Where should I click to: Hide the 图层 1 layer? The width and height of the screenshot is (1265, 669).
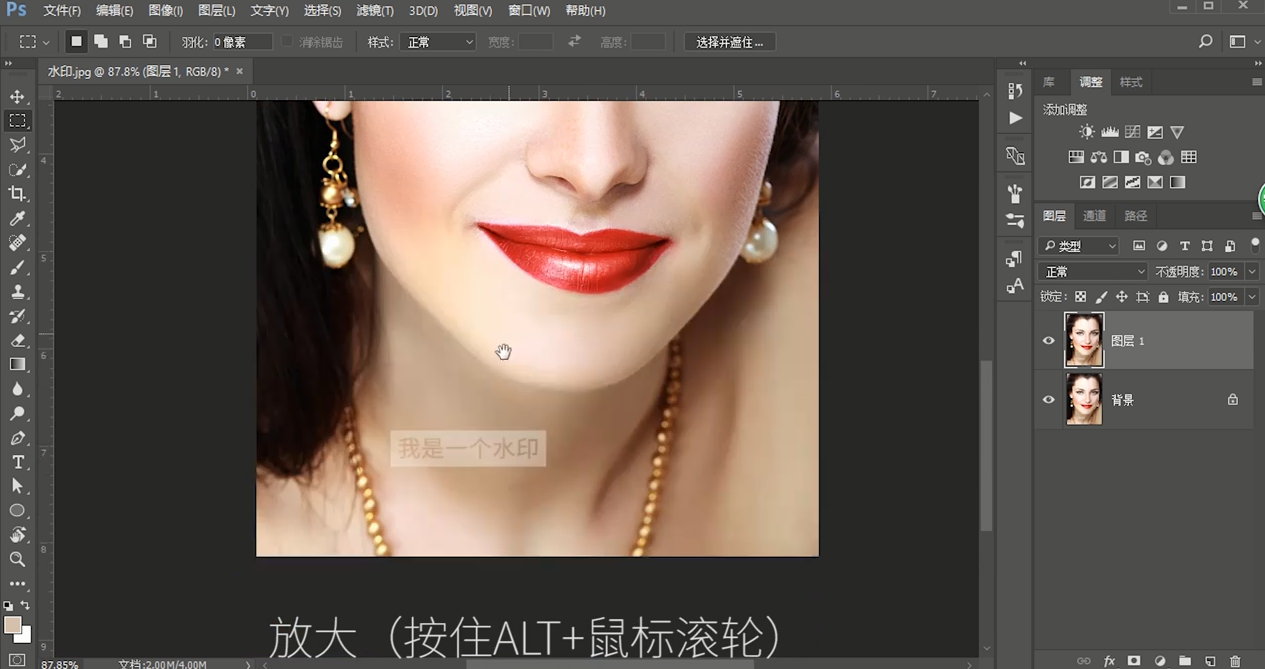pyautogui.click(x=1048, y=340)
